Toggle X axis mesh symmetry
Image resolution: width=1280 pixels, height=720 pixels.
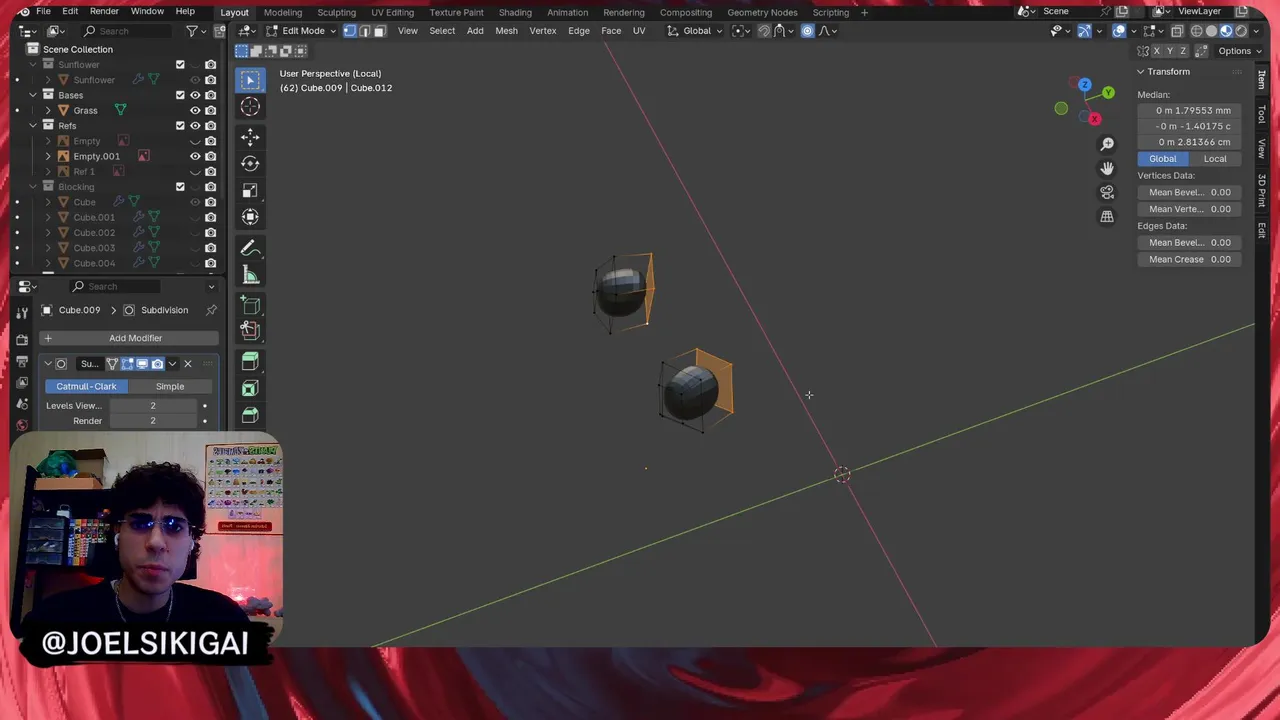click(x=1157, y=51)
